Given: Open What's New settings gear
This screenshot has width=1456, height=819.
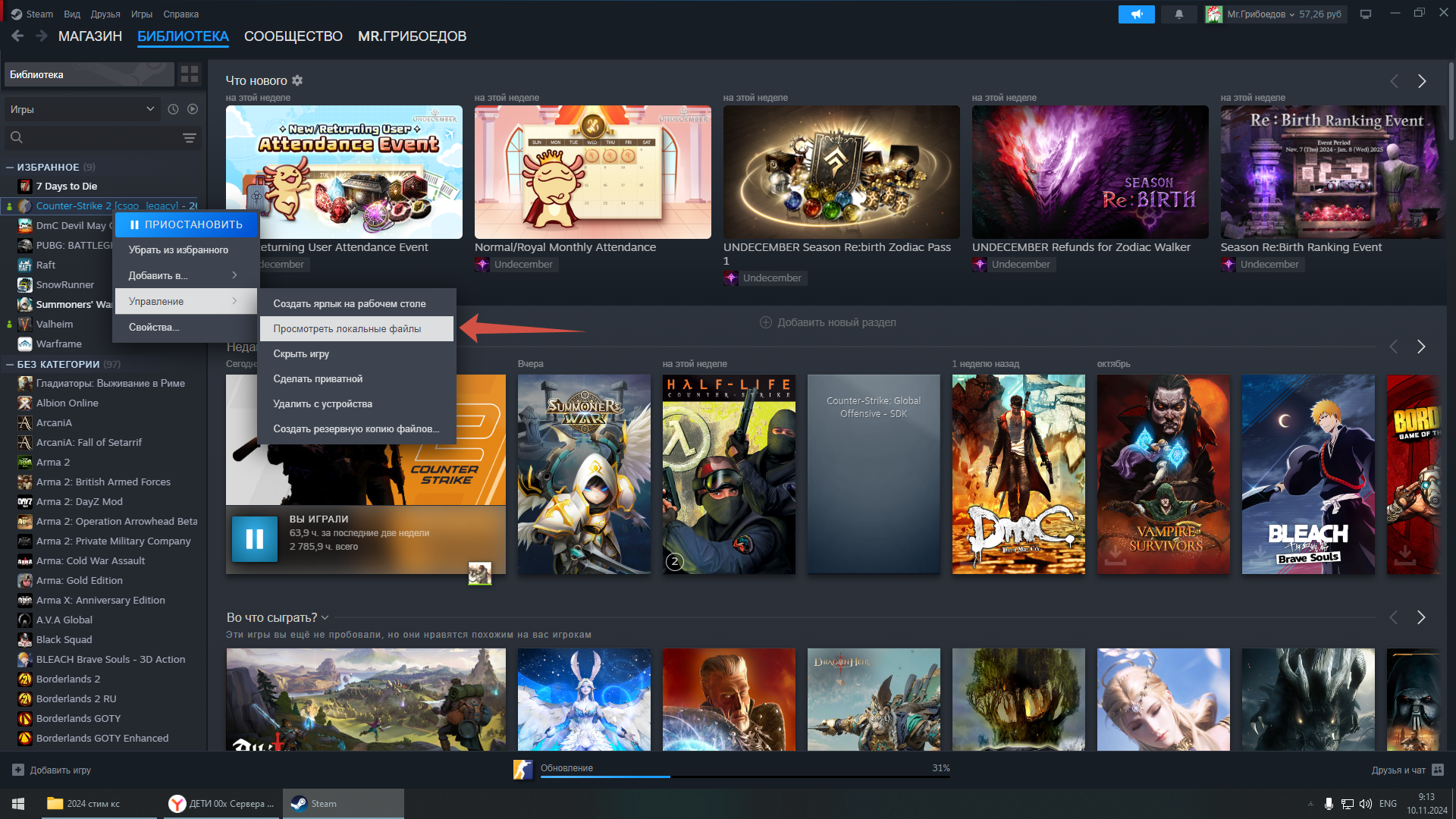Looking at the screenshot, I should coord(297,80).
